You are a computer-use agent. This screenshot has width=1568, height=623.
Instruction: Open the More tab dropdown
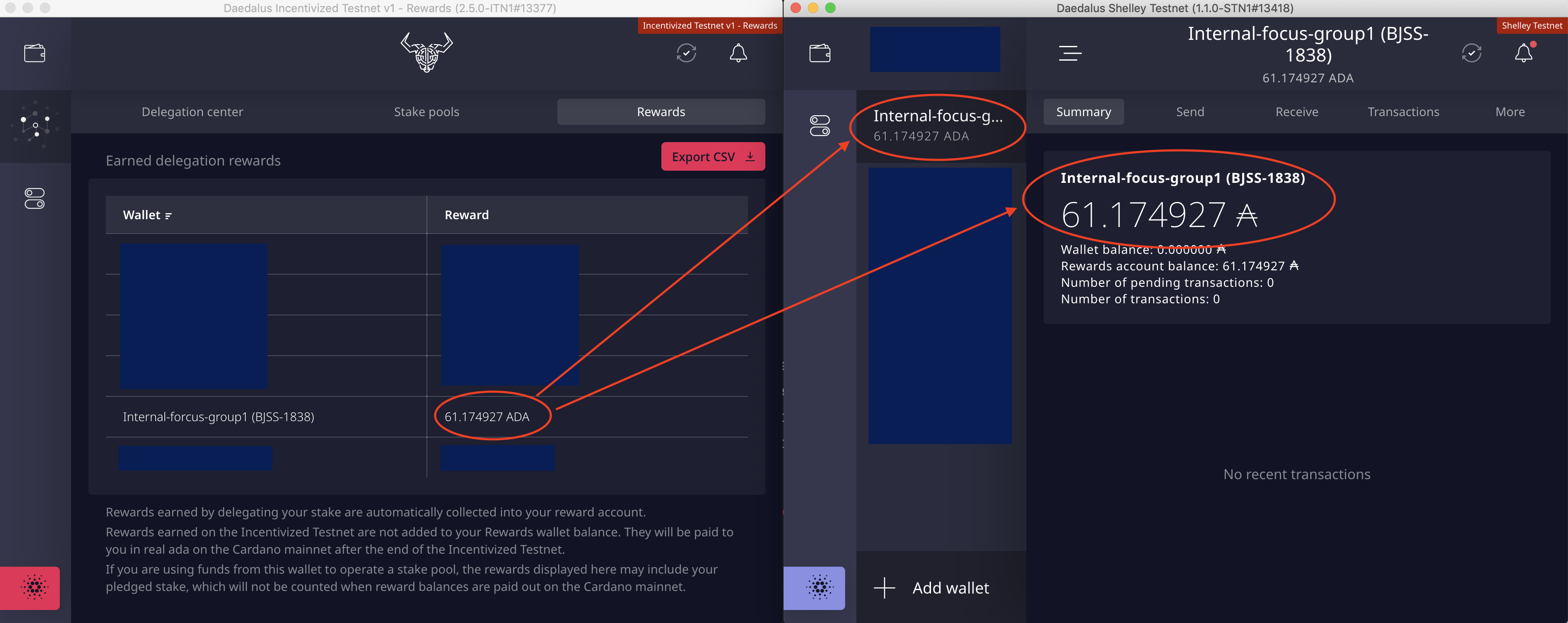1509,112
